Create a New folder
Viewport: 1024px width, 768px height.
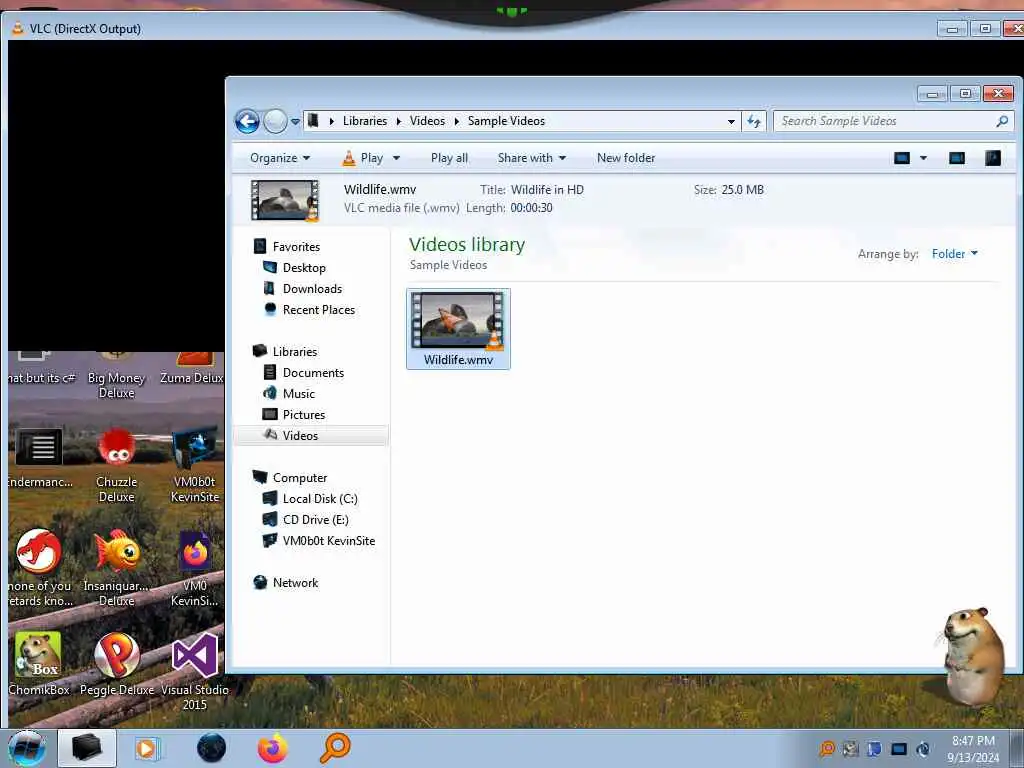(626, 158)
